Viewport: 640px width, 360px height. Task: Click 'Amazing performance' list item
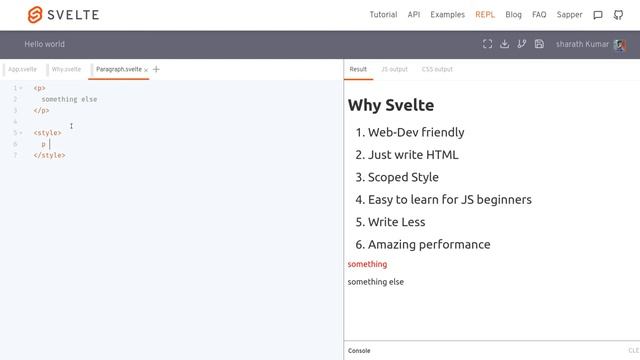[429, 244]
